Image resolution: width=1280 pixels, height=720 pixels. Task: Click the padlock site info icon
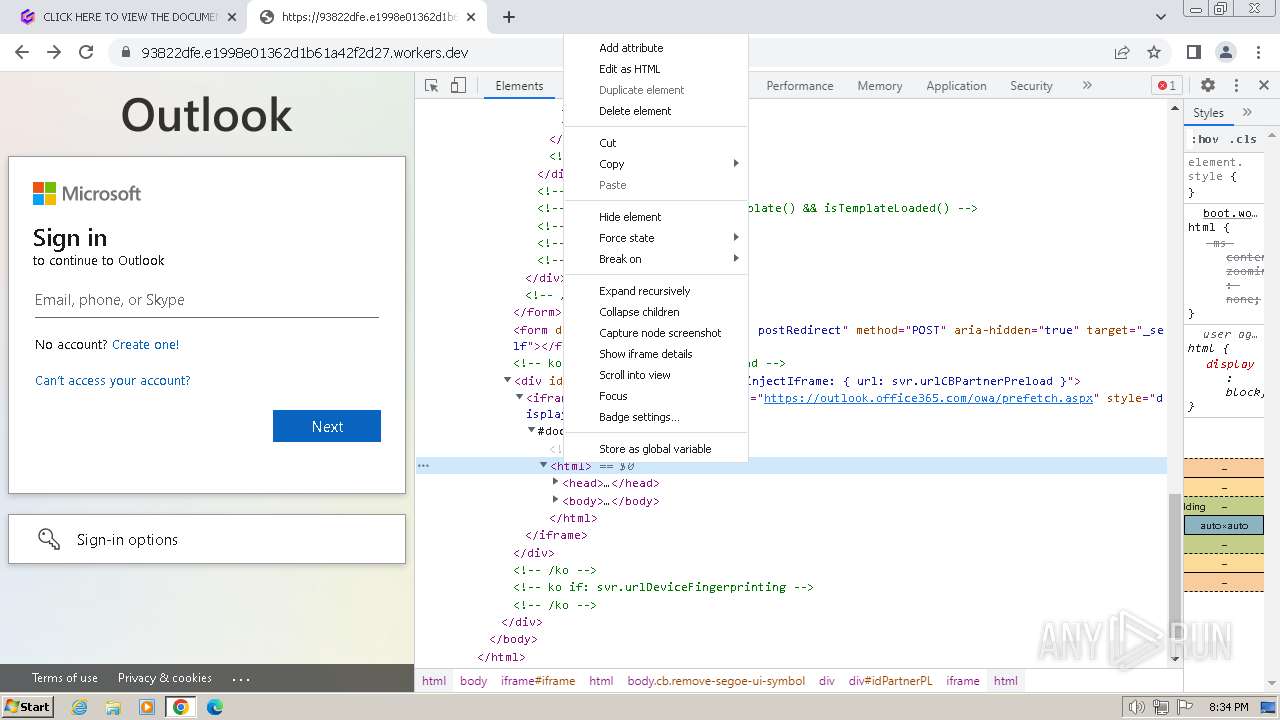coord(126,52)
